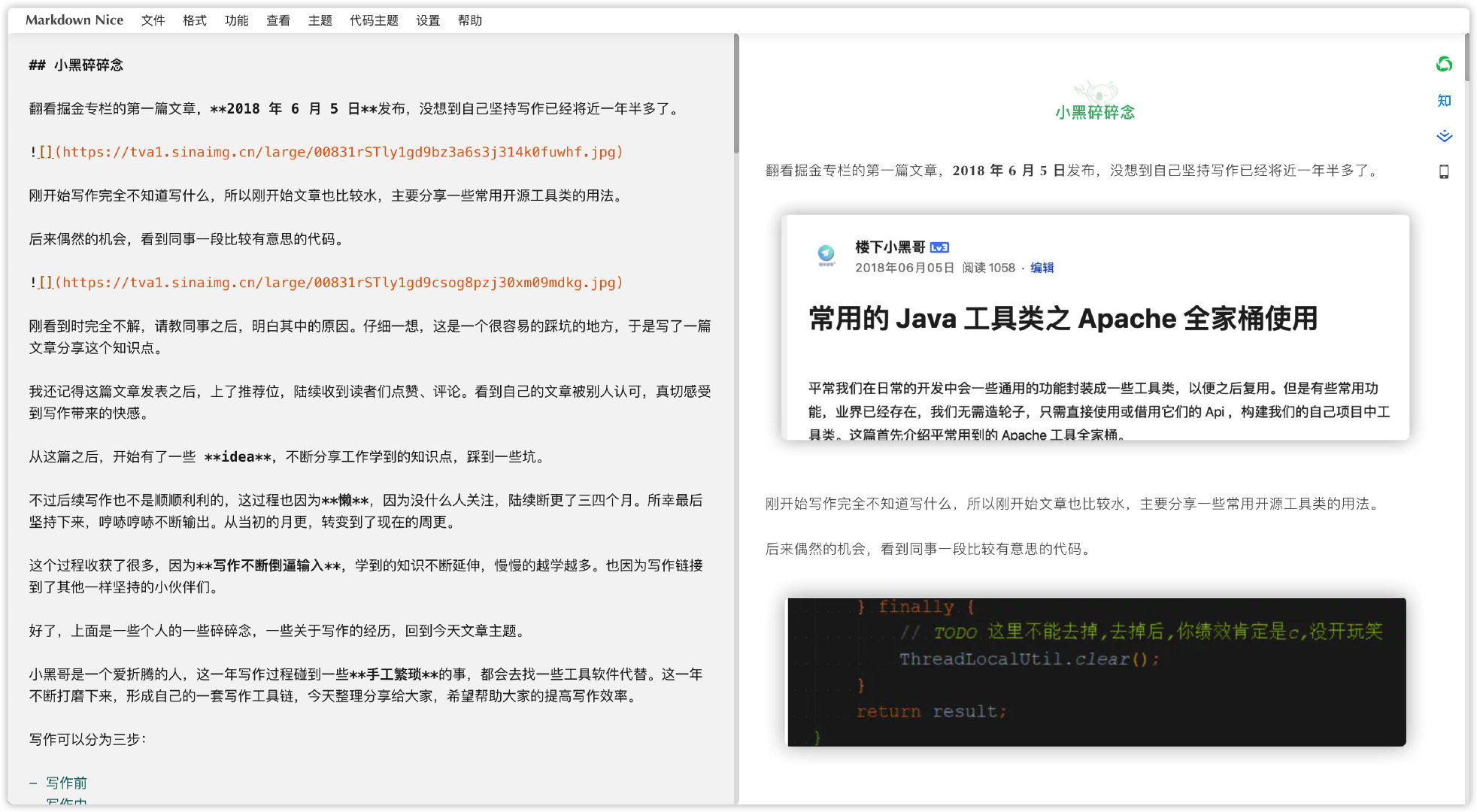This screenshot has height=812, width=1477.
Task: Open the 查看 menu
Action: 278,20
